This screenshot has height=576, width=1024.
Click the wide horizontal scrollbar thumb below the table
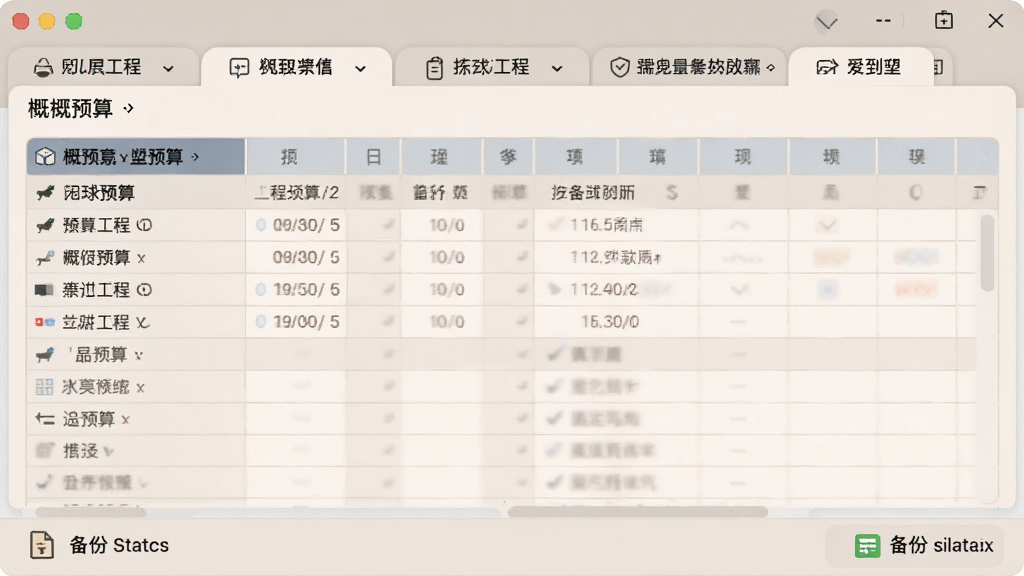[x=637, y=511]
